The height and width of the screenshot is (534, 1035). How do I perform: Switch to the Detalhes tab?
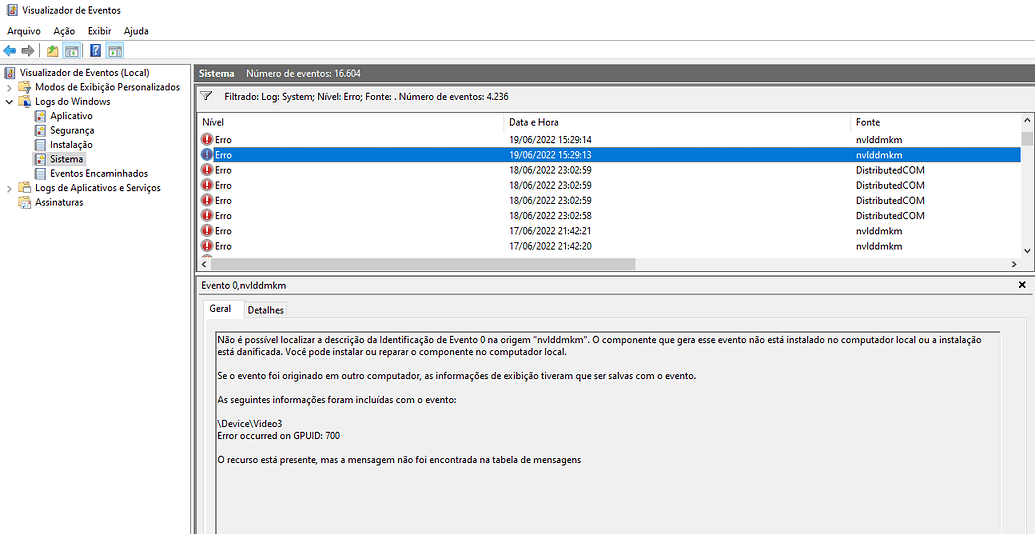(265, 310)
